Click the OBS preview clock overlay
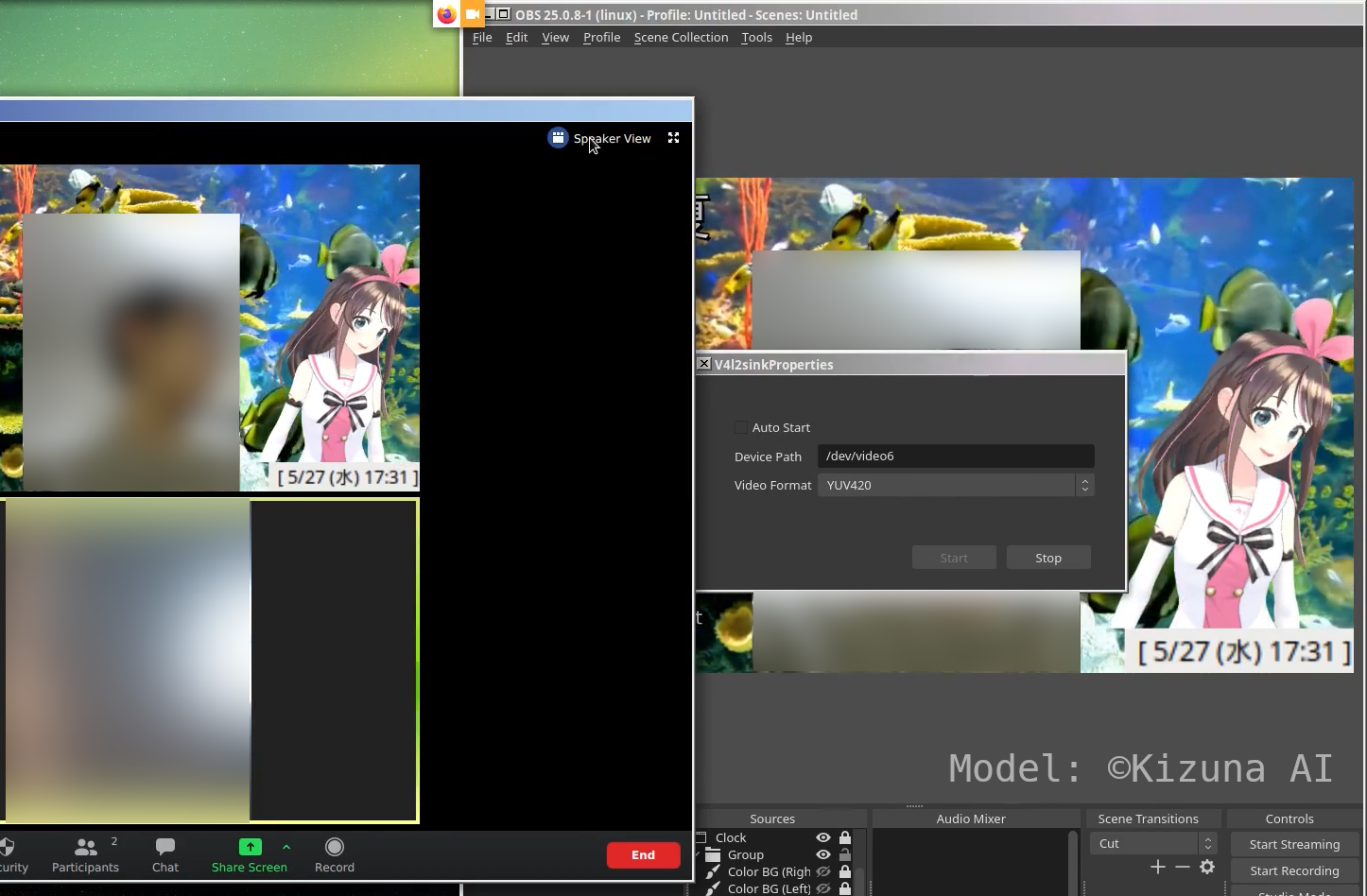This screenshot has width=1367, height=896. pos(1244,651)
